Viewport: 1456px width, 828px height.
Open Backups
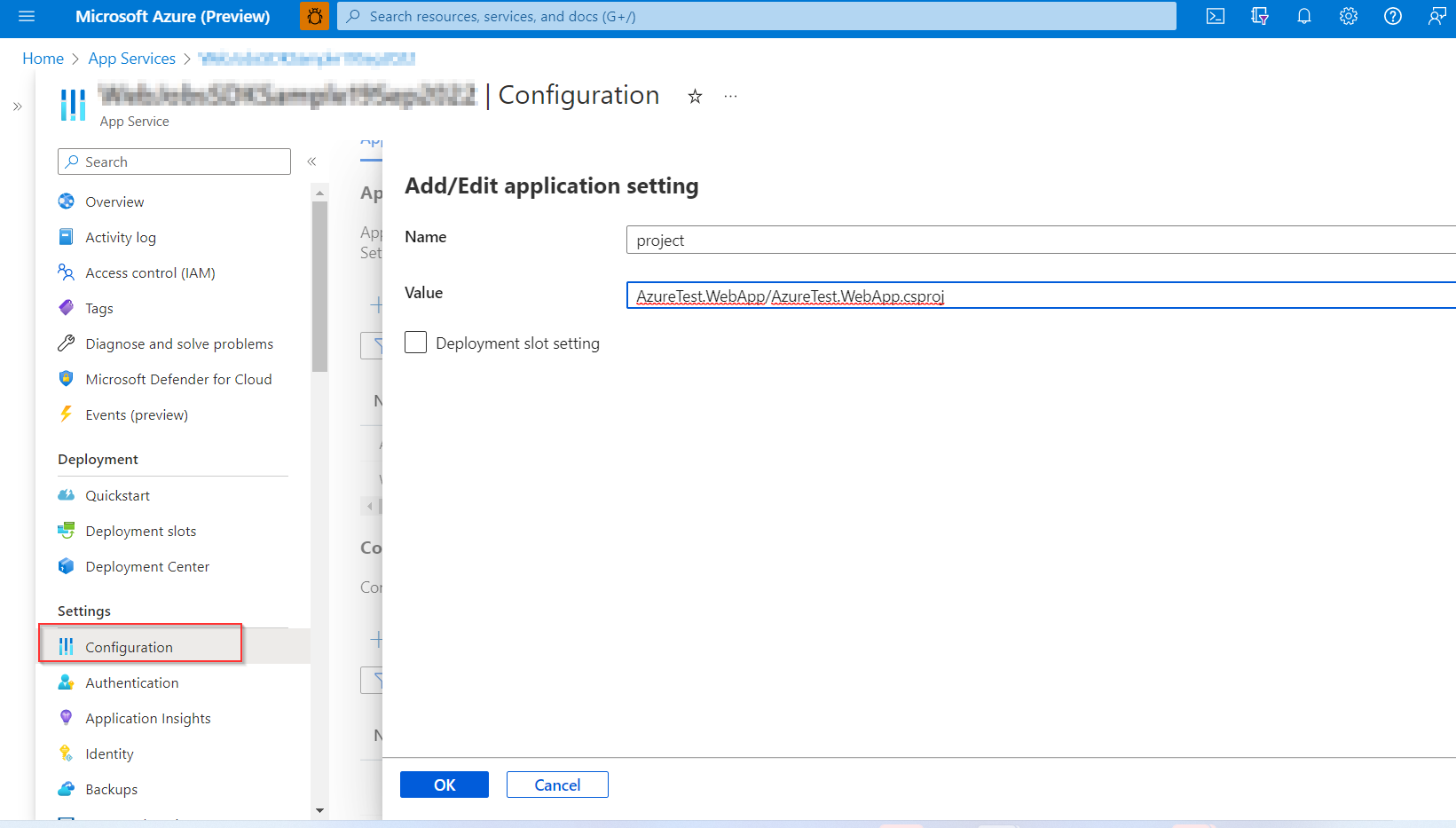pos(111,789)
